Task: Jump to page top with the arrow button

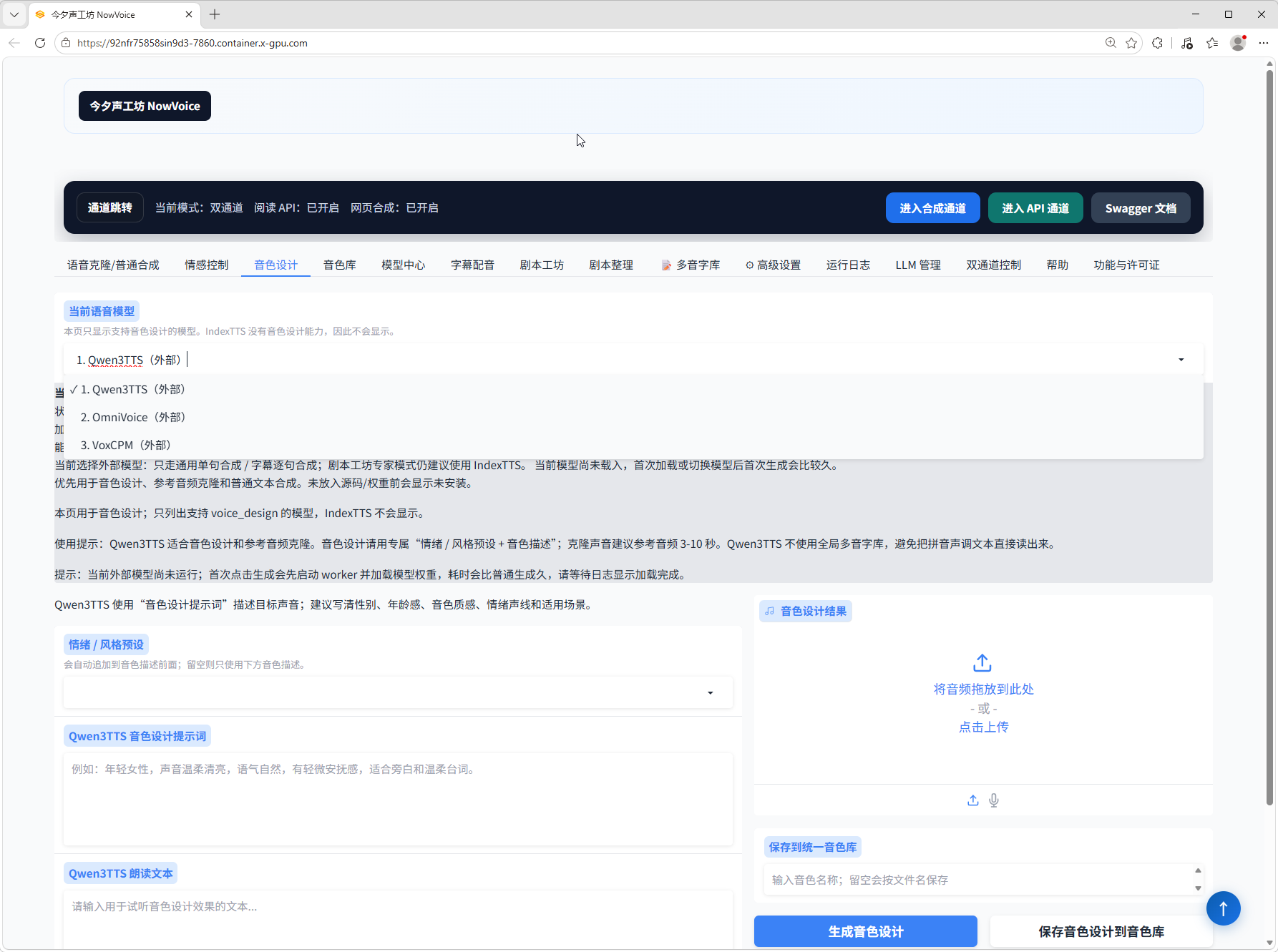Action: [x=1224, y=908]
